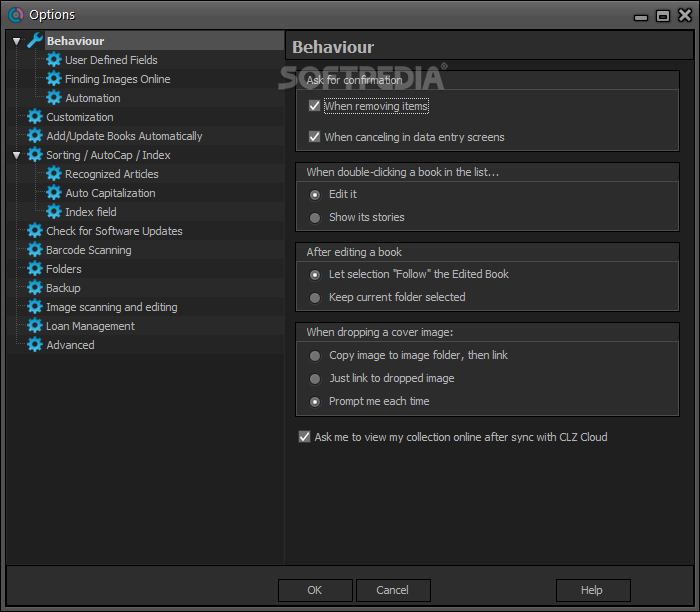Click the gear icon beside Recognized Articles

click(54, 174)
